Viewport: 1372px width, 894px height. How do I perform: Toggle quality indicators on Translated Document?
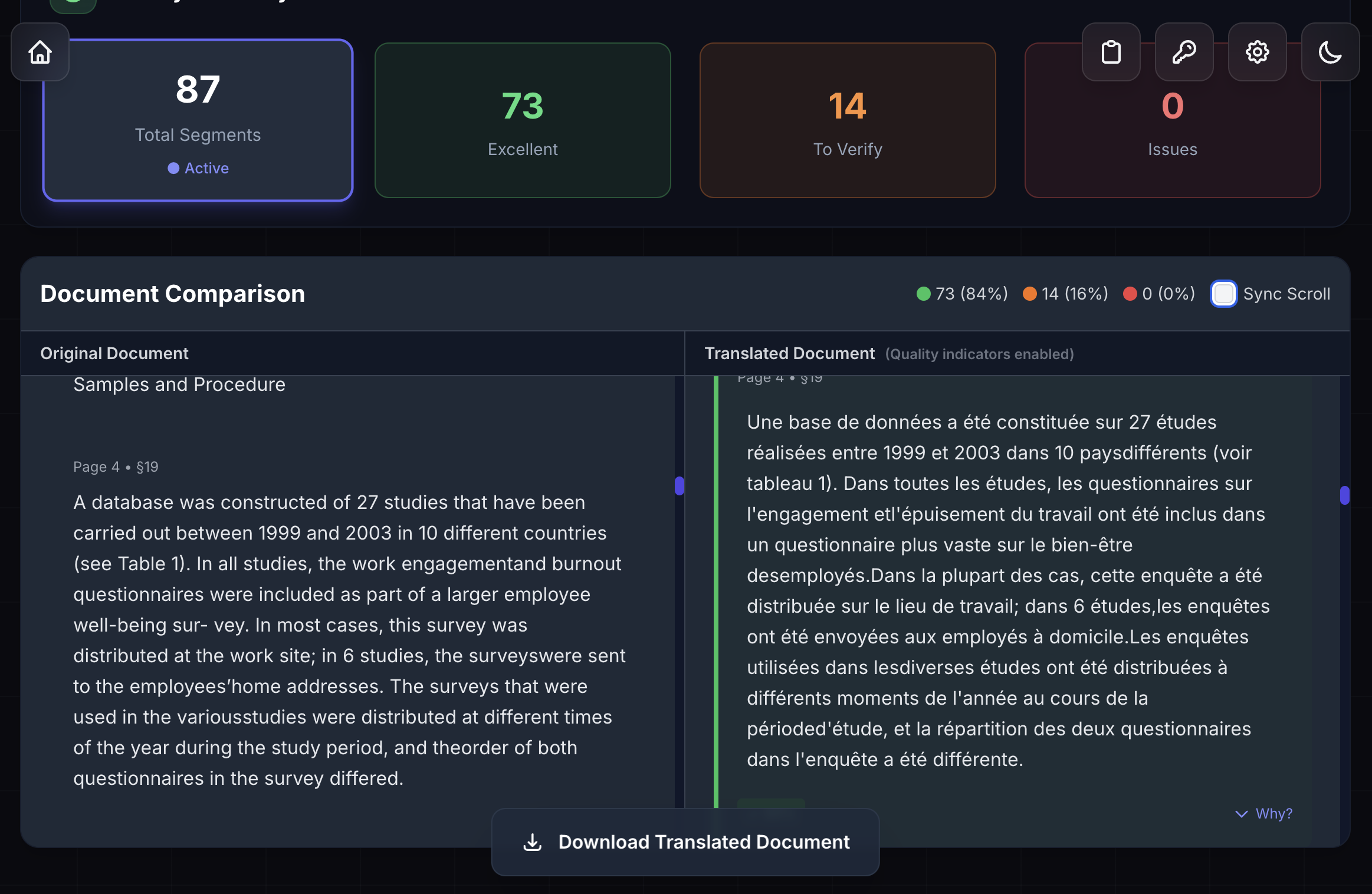click(980, 354)
